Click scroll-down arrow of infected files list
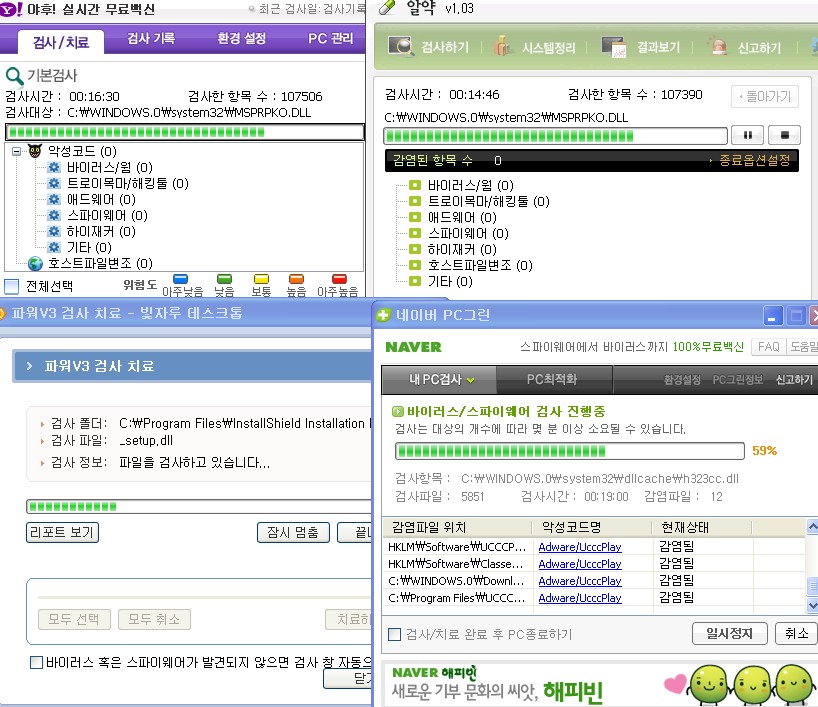 pos(812,605)
